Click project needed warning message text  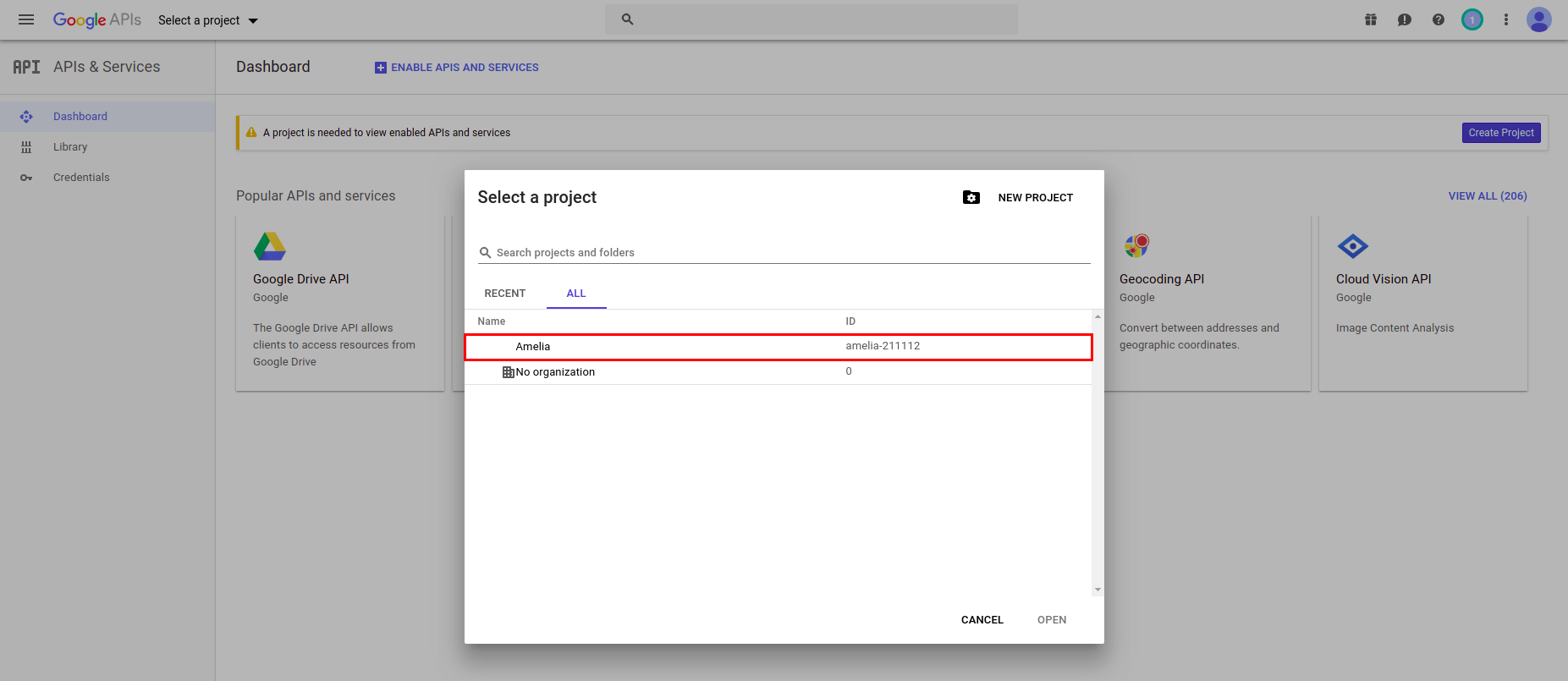(387, 133)
